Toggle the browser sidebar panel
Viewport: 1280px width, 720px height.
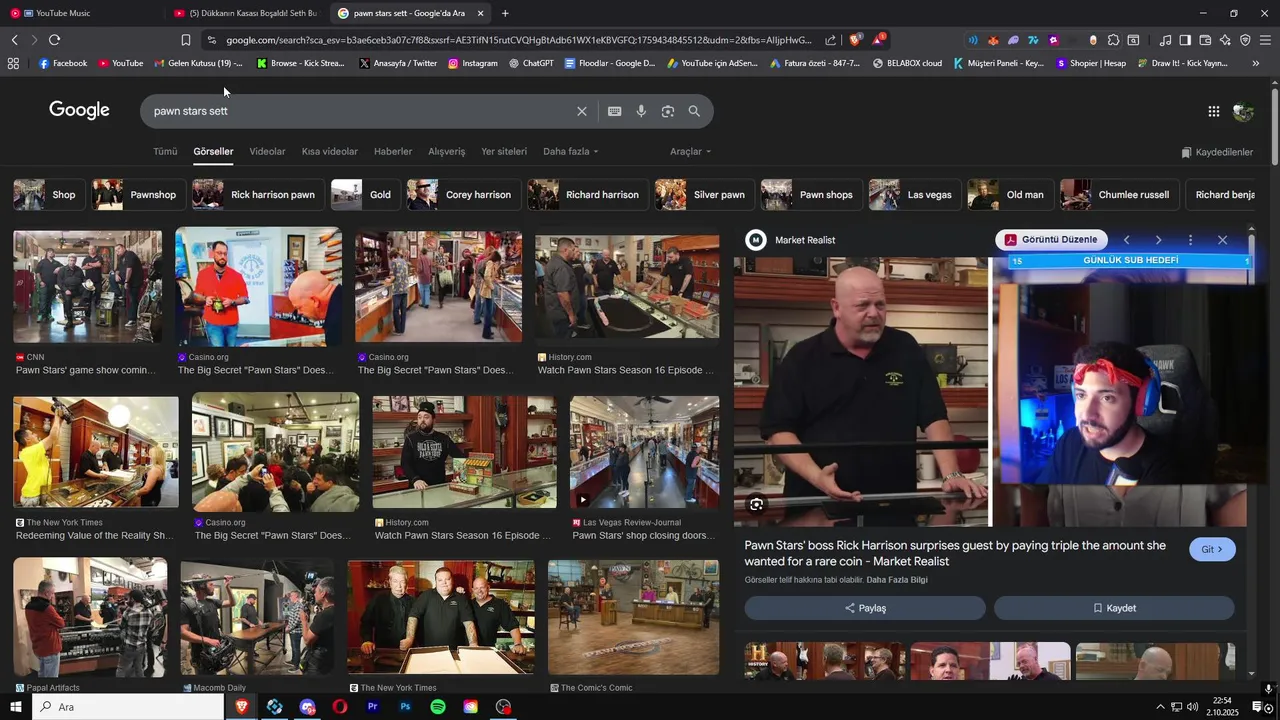(x=1185, y=40)
